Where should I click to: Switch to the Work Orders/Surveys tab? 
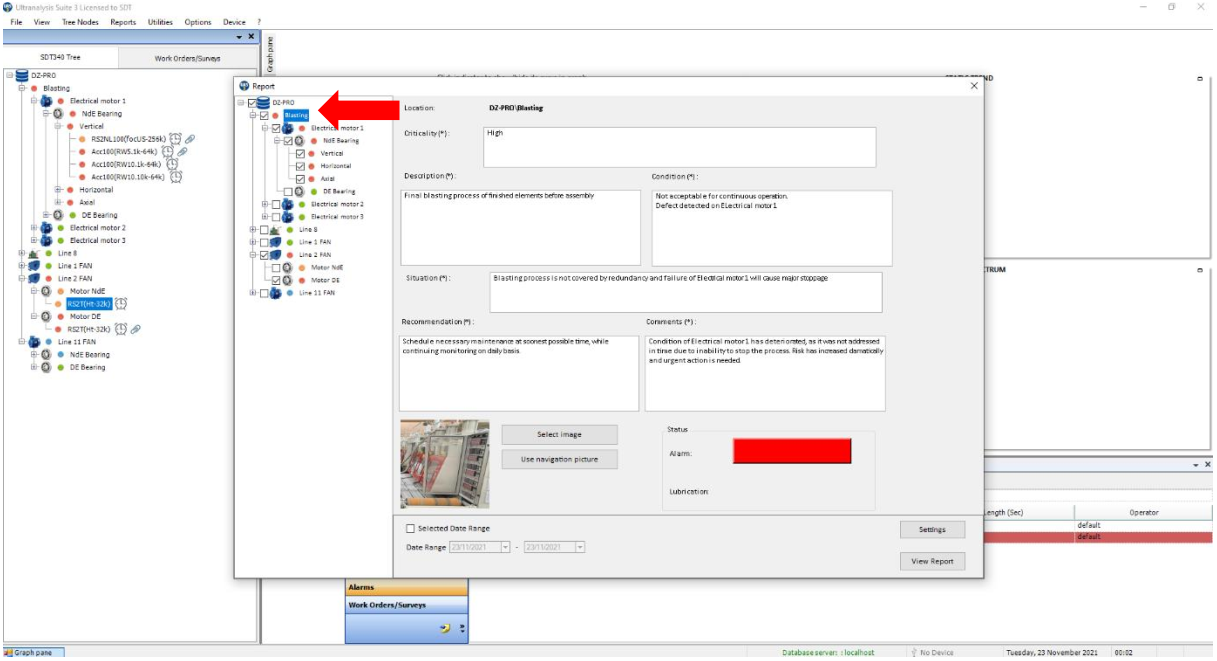187,58
